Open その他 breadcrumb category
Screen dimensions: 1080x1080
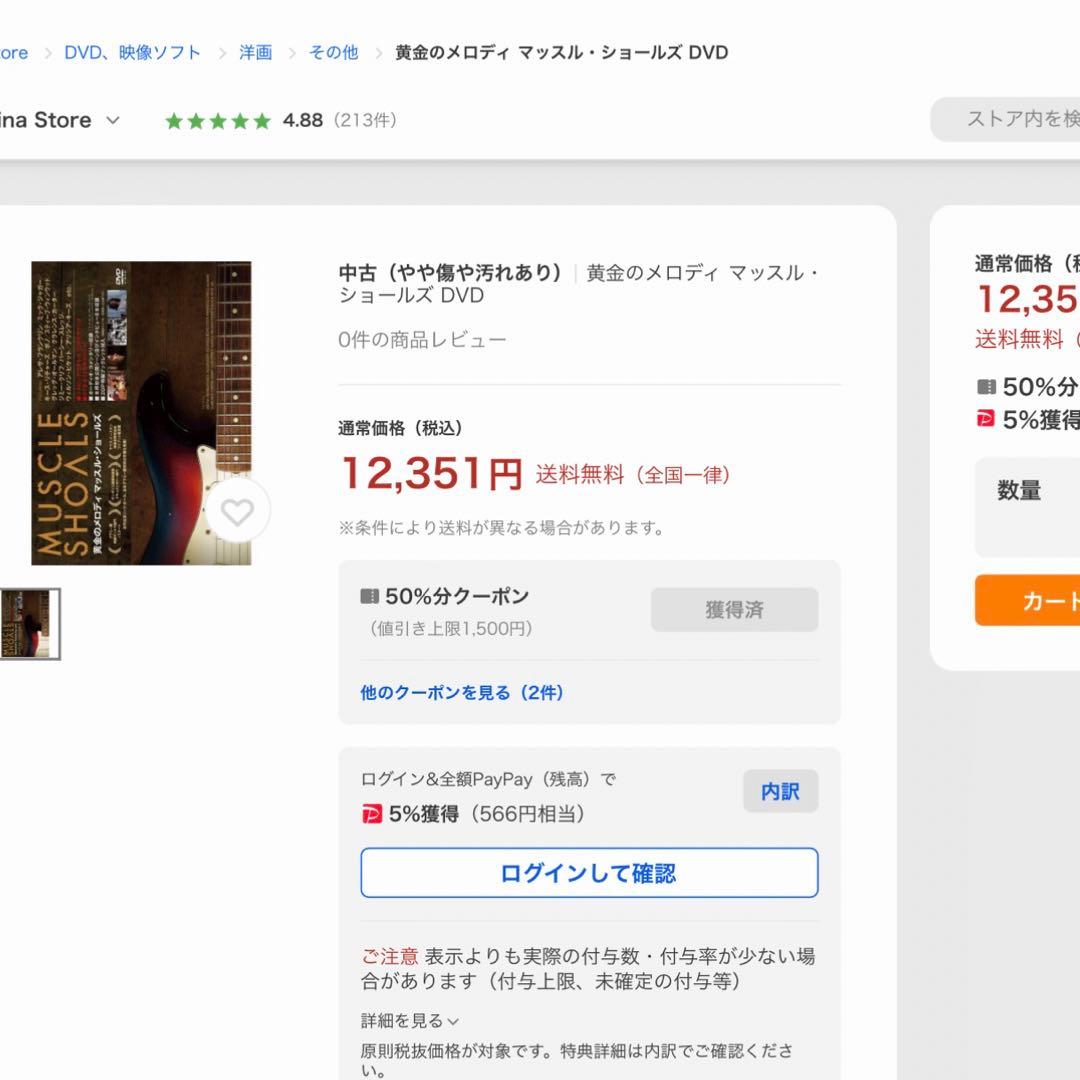333,52
